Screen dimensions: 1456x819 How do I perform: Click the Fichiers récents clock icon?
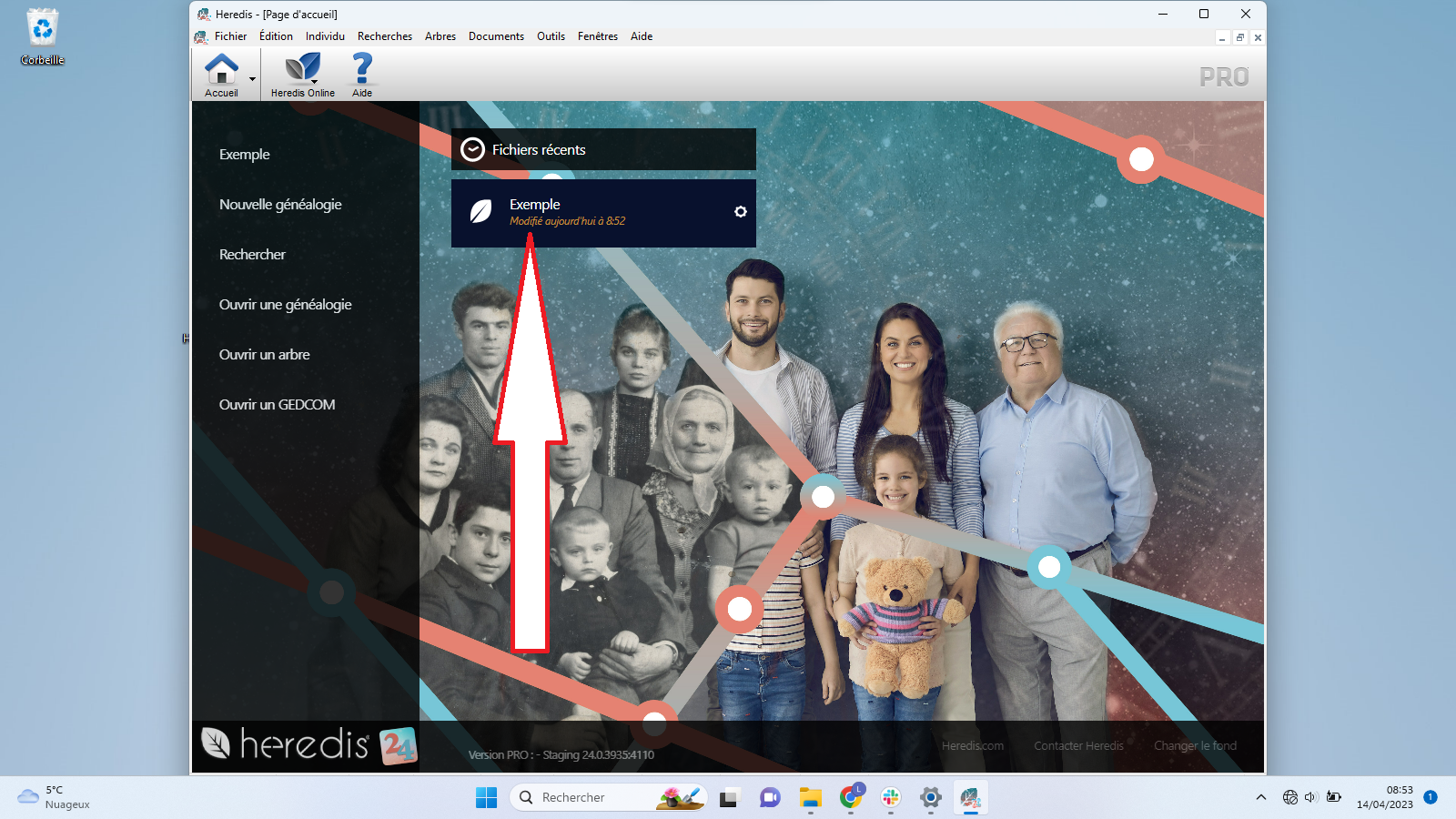pyautogui.click(x=472, y=149)
